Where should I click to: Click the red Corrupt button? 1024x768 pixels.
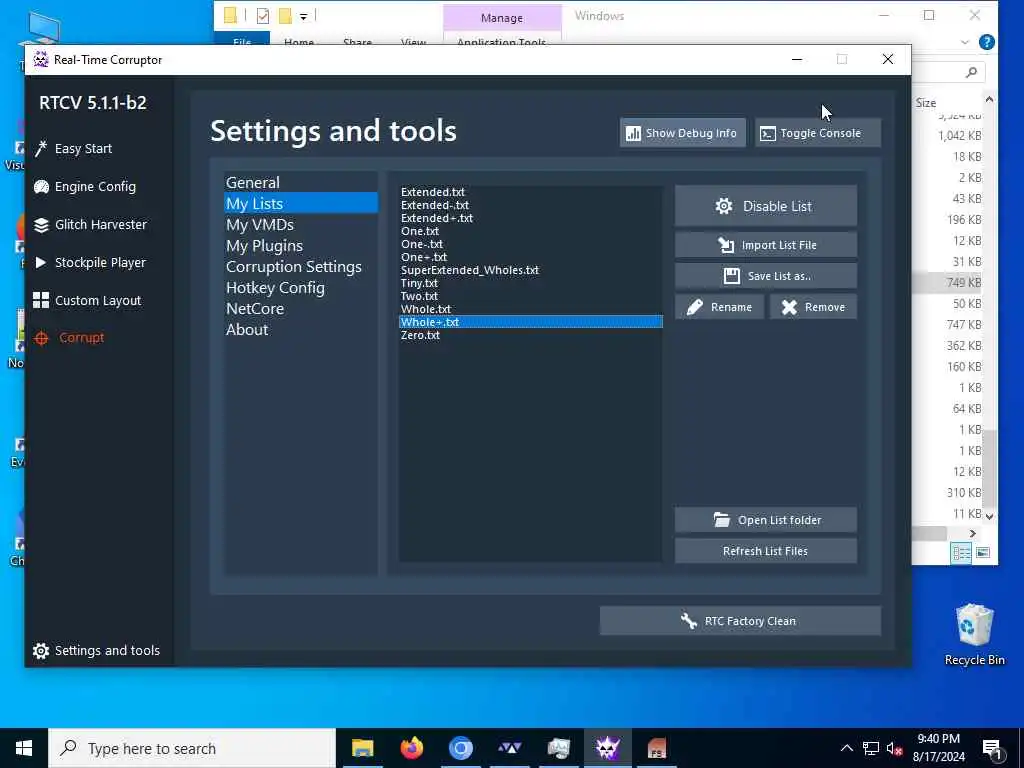coord(69,338)
